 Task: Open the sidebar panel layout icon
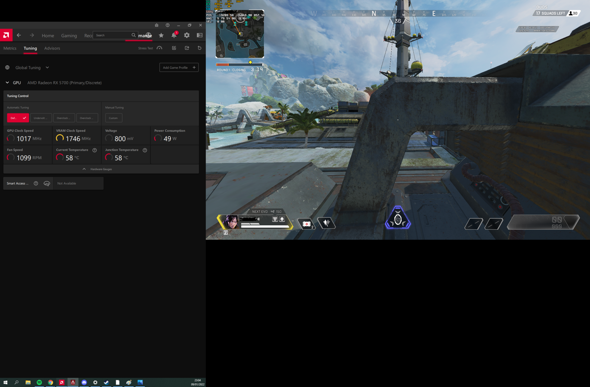(x=199, y=35)
